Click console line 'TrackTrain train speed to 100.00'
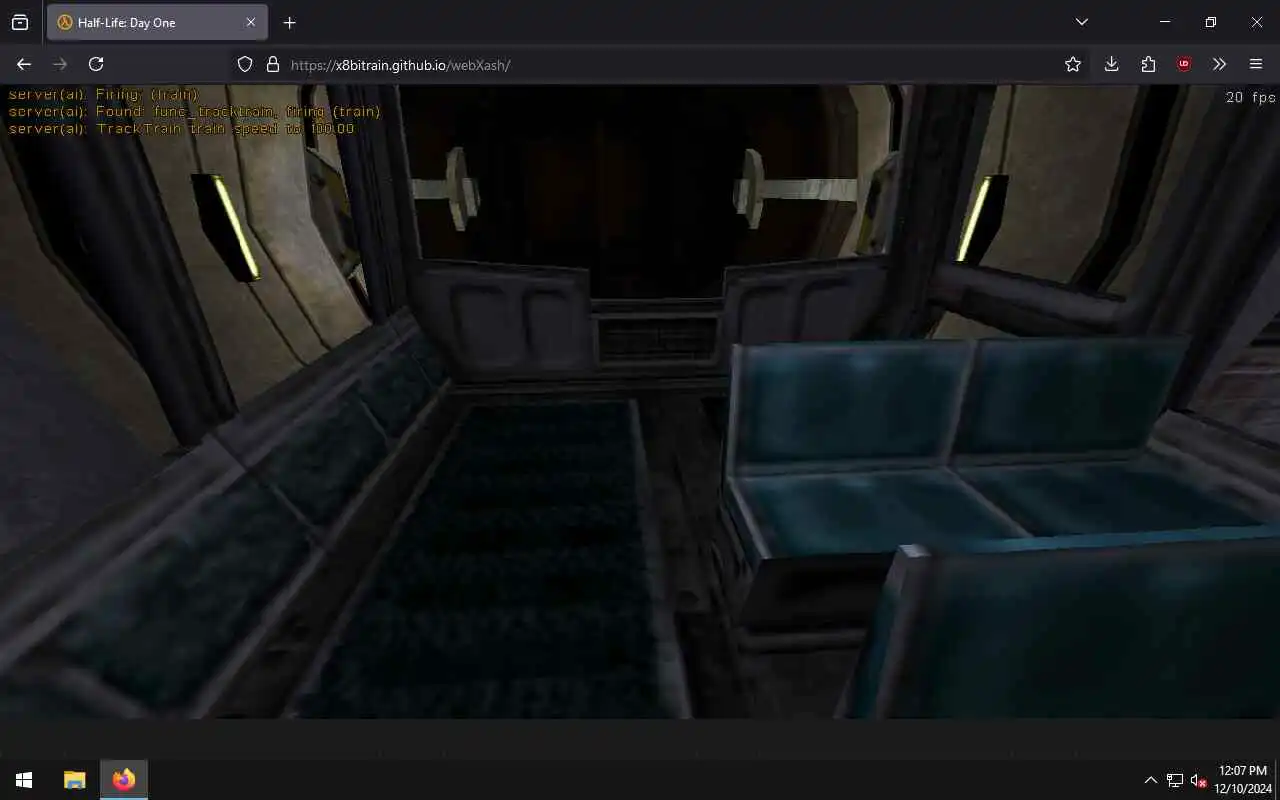This screenshot has width=1280, height=800. tap(181, 129)
